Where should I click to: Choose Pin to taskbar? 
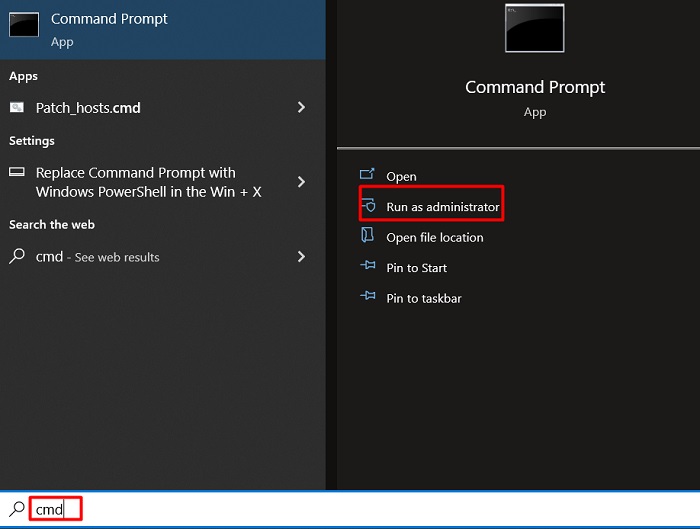pos(424,298)
